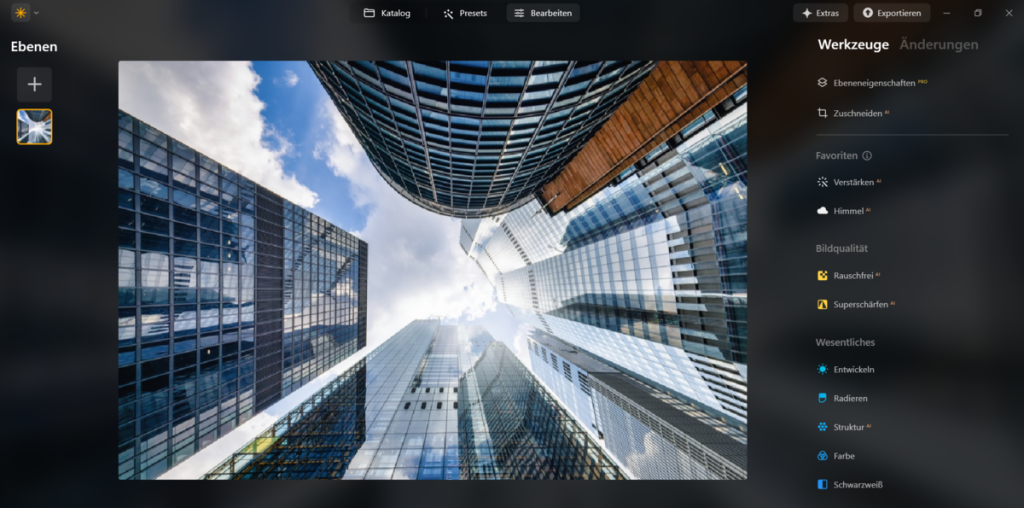Minimize the application window
1024x508 pixels.
coord(946,13)
